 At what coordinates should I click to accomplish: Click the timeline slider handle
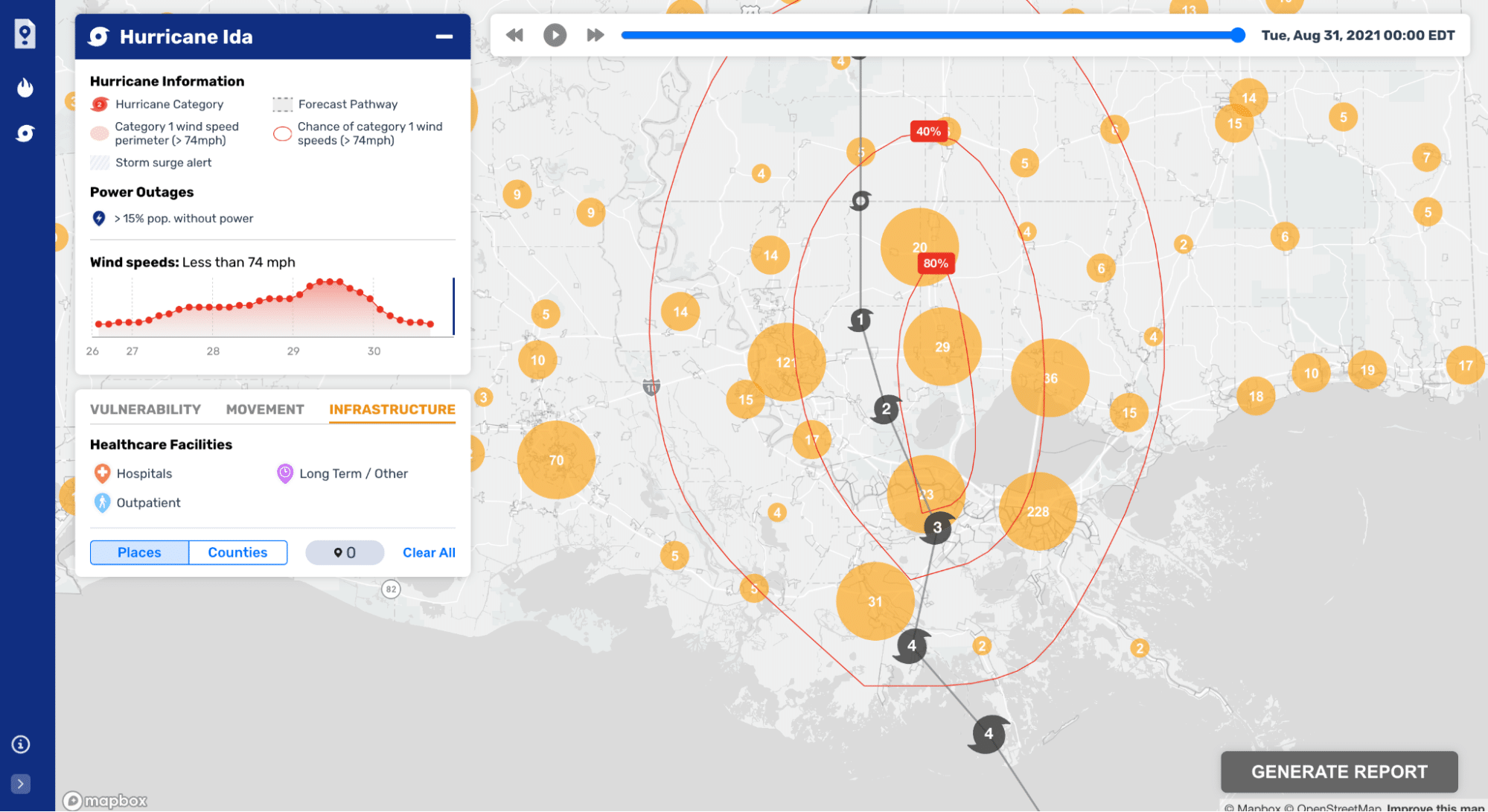pyautogui.click(x=1238, y=34)
